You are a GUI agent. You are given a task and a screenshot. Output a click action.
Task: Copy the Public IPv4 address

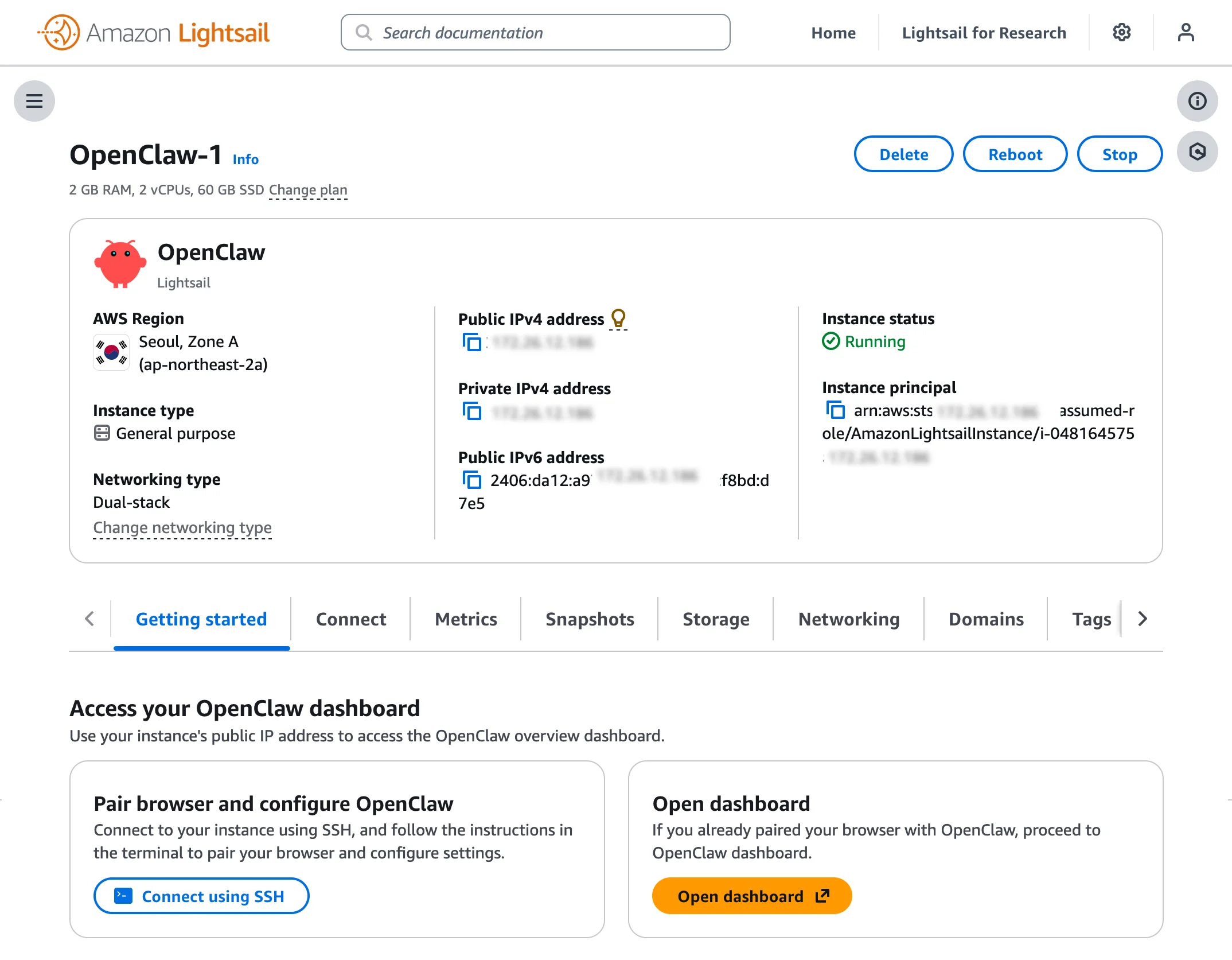coord(471,343)
